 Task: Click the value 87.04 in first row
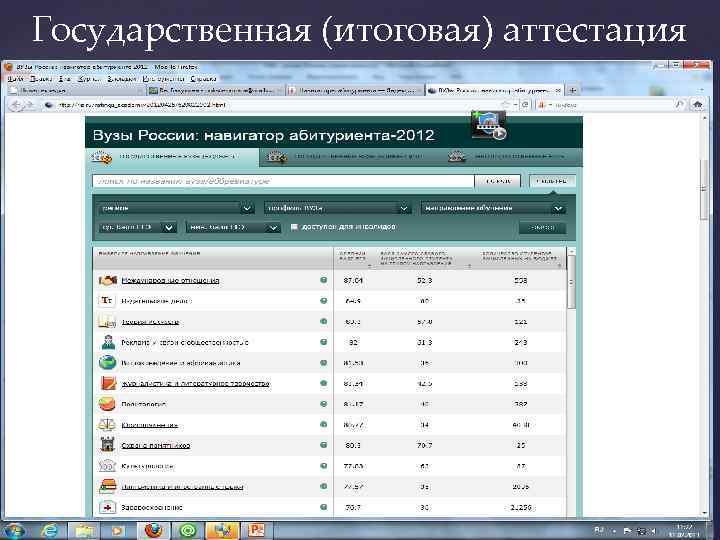[x=353, y=280]
